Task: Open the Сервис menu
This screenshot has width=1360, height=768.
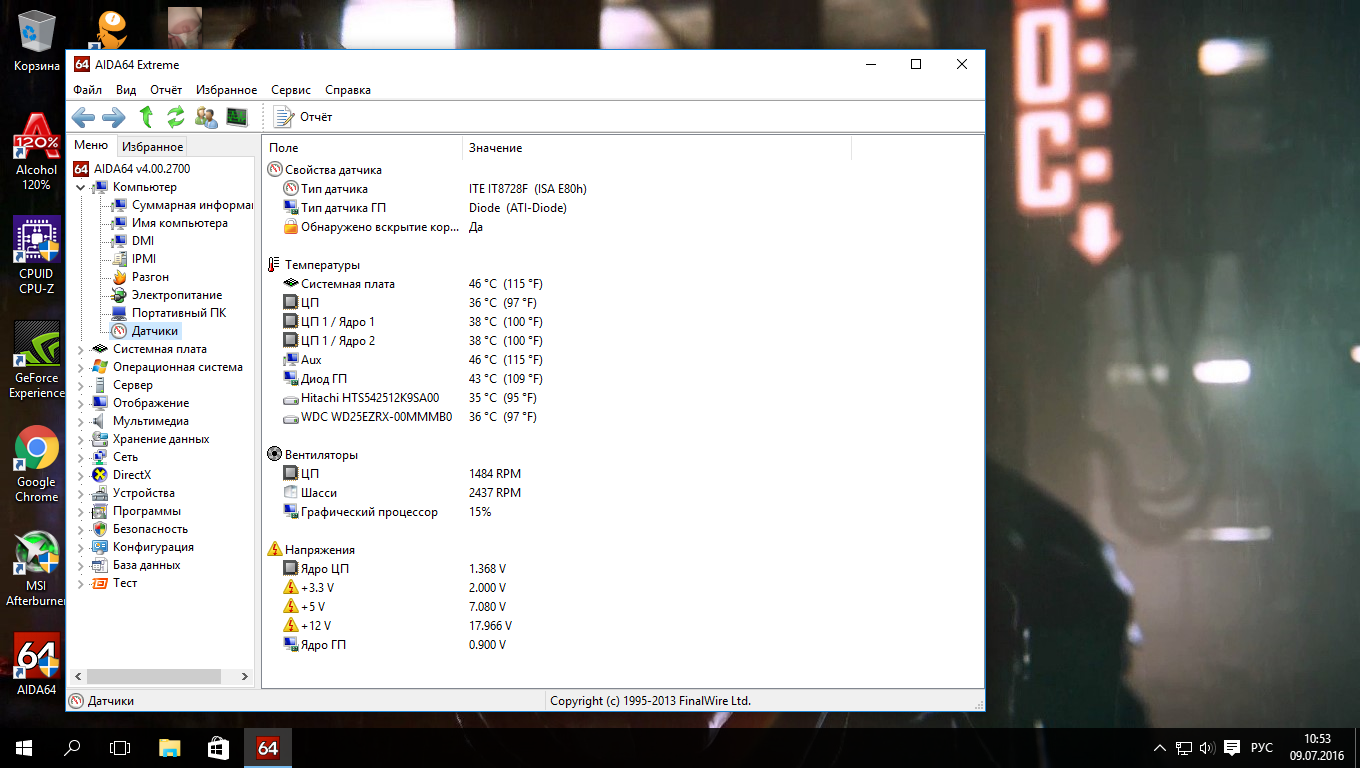Action: click(x=291, y=90)
